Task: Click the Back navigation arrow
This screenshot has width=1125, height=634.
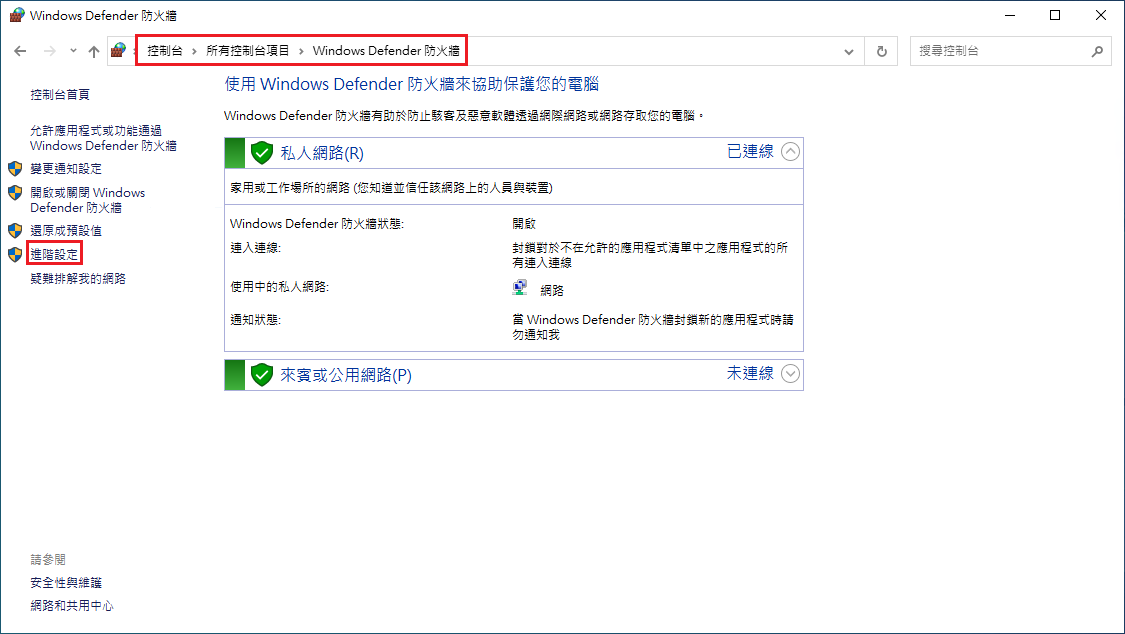Action: 20,51
